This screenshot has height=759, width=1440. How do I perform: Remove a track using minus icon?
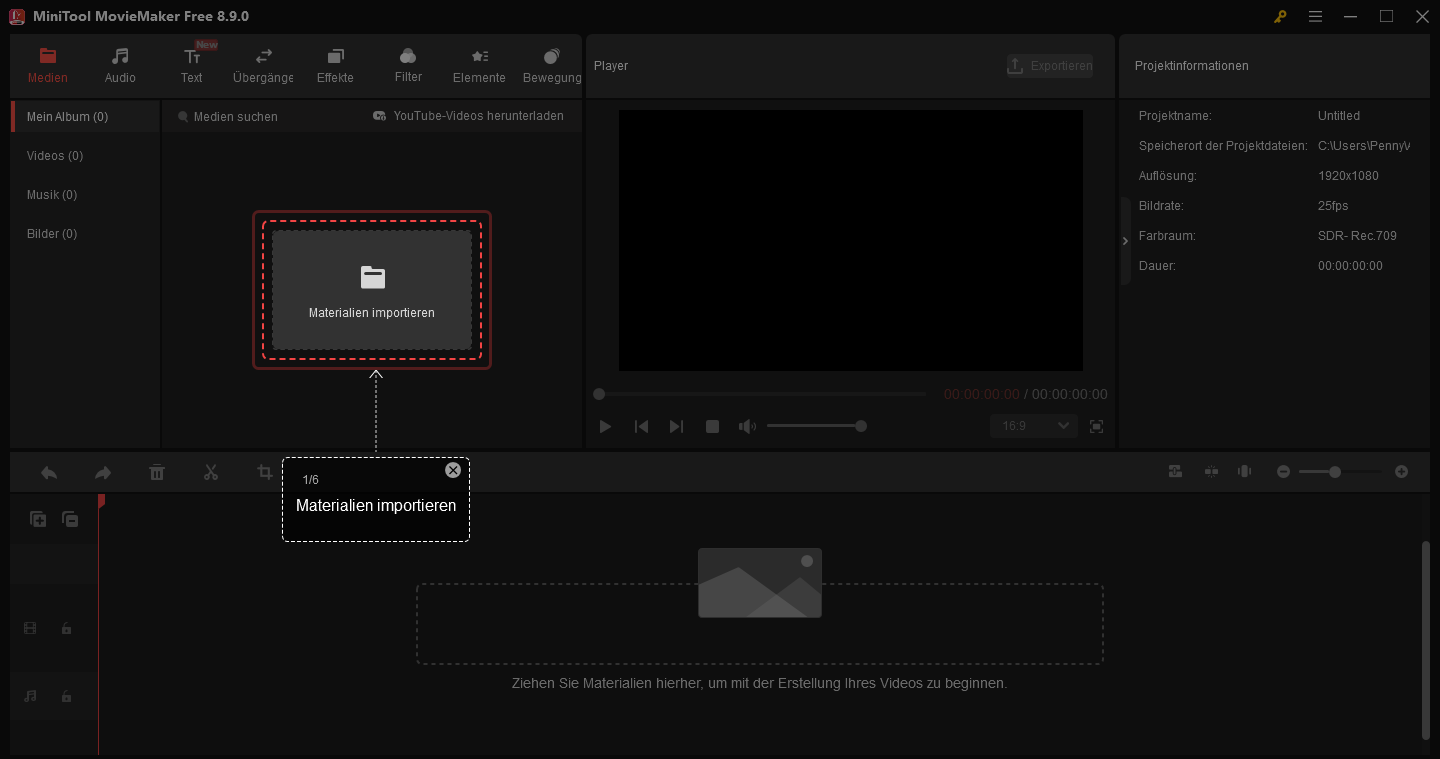(70, 519)
